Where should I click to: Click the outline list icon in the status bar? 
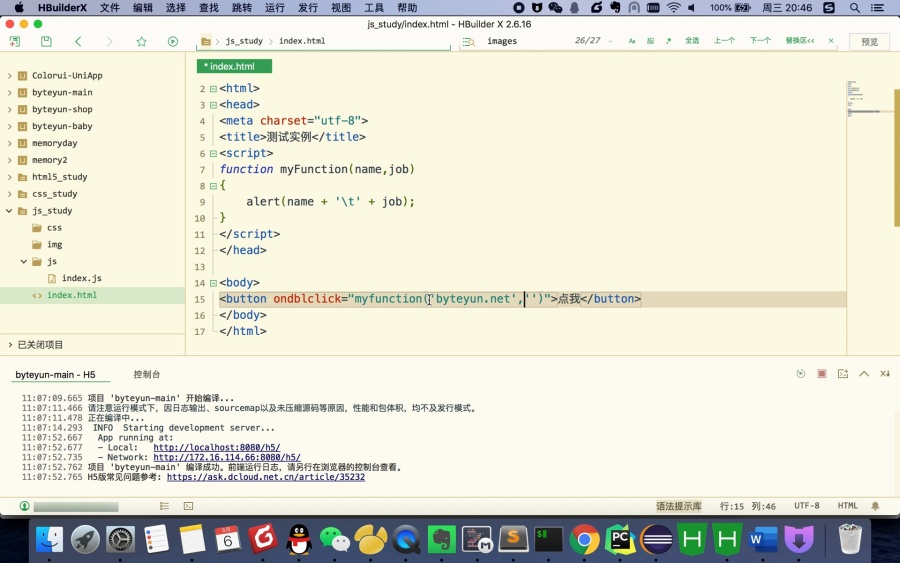coord(164,506)
